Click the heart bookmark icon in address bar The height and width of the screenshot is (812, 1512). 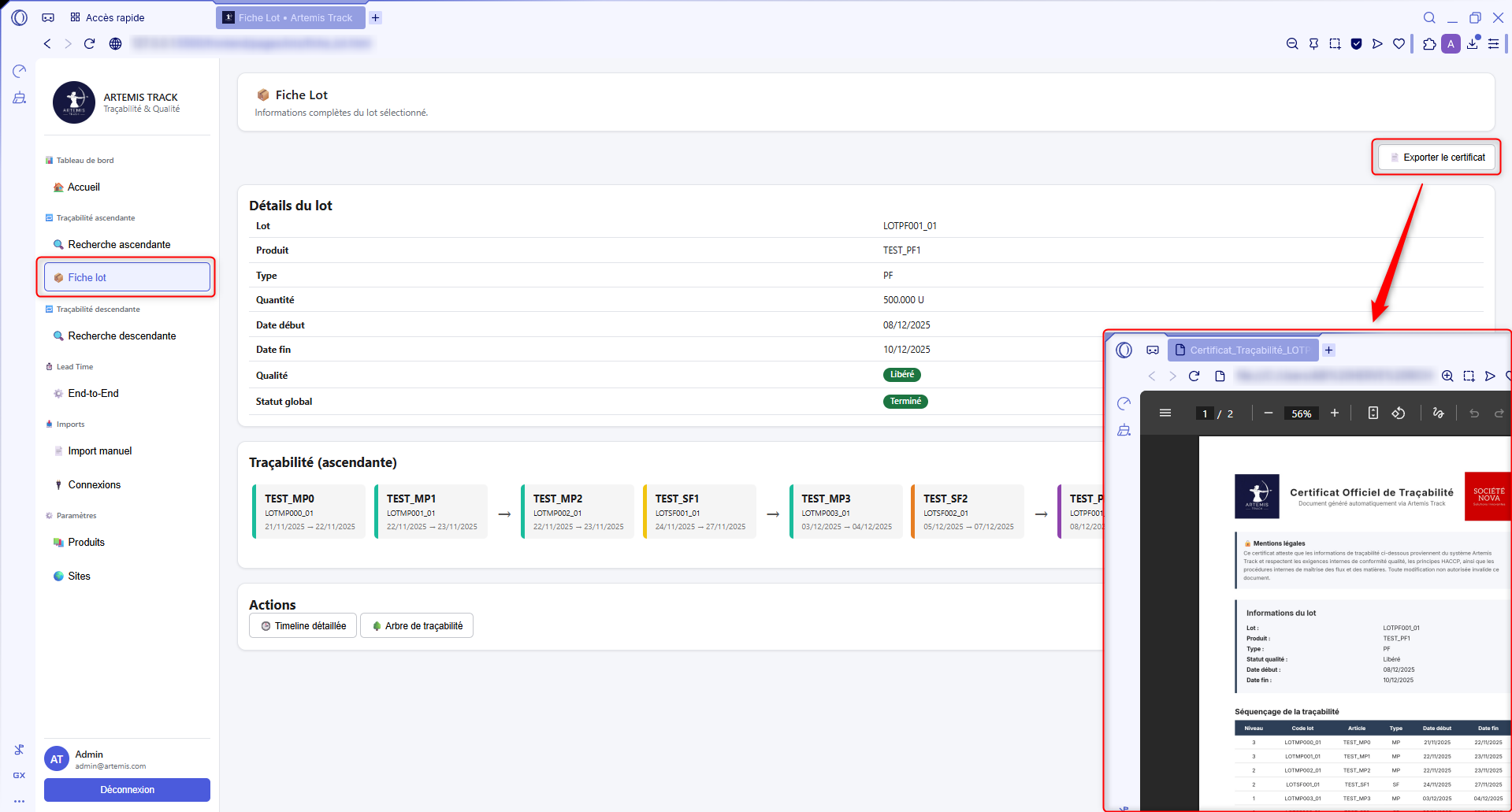point(1399,44)
